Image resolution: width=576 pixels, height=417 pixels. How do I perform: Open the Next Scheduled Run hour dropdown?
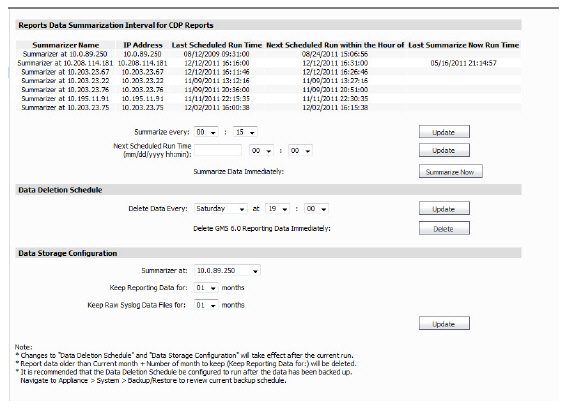pyautogui.click(x=261, y=151)
